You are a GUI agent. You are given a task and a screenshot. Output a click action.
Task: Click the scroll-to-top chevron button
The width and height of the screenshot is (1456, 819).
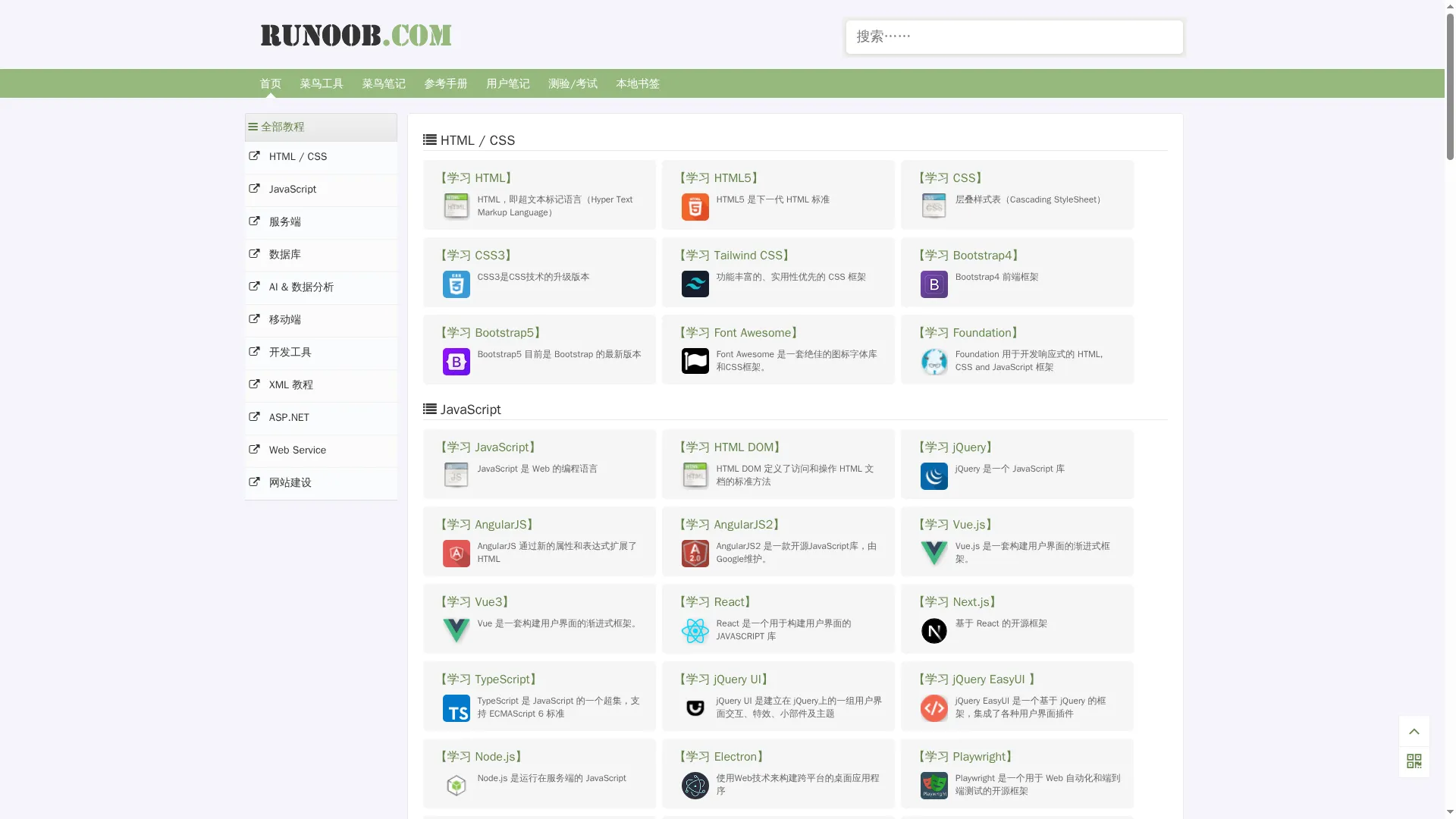click(x=1414, y=732)
